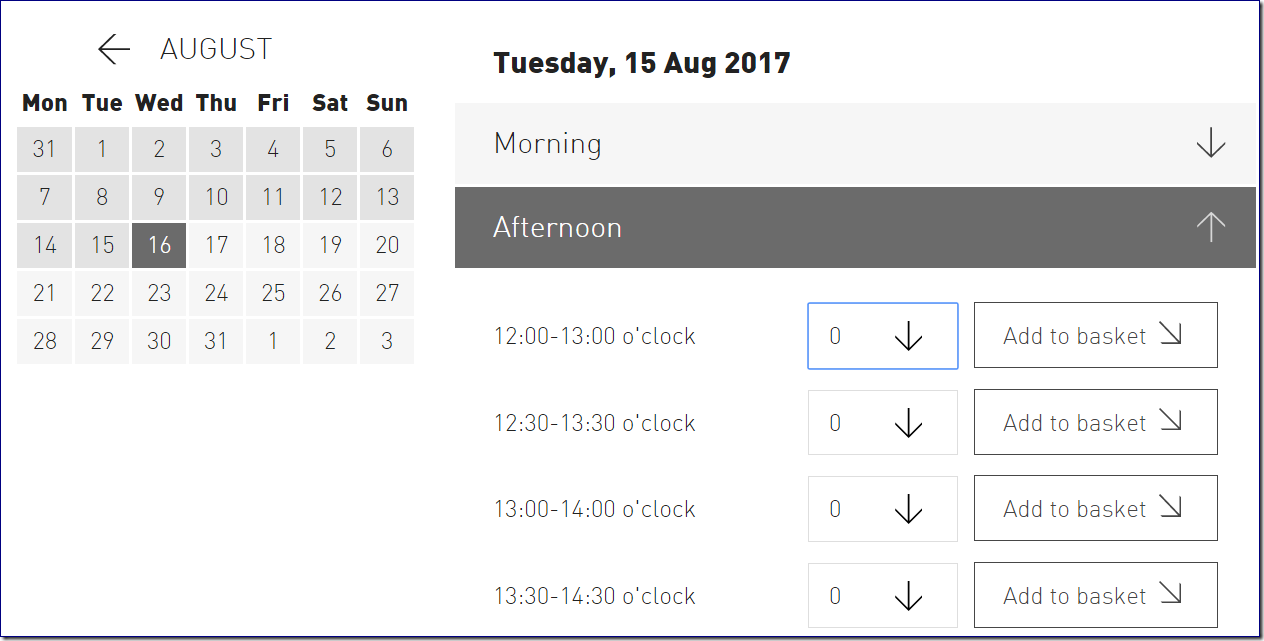Expand the Morning time slots section
The width and height of the screenshot is (1264, 641).
point(855,144)
